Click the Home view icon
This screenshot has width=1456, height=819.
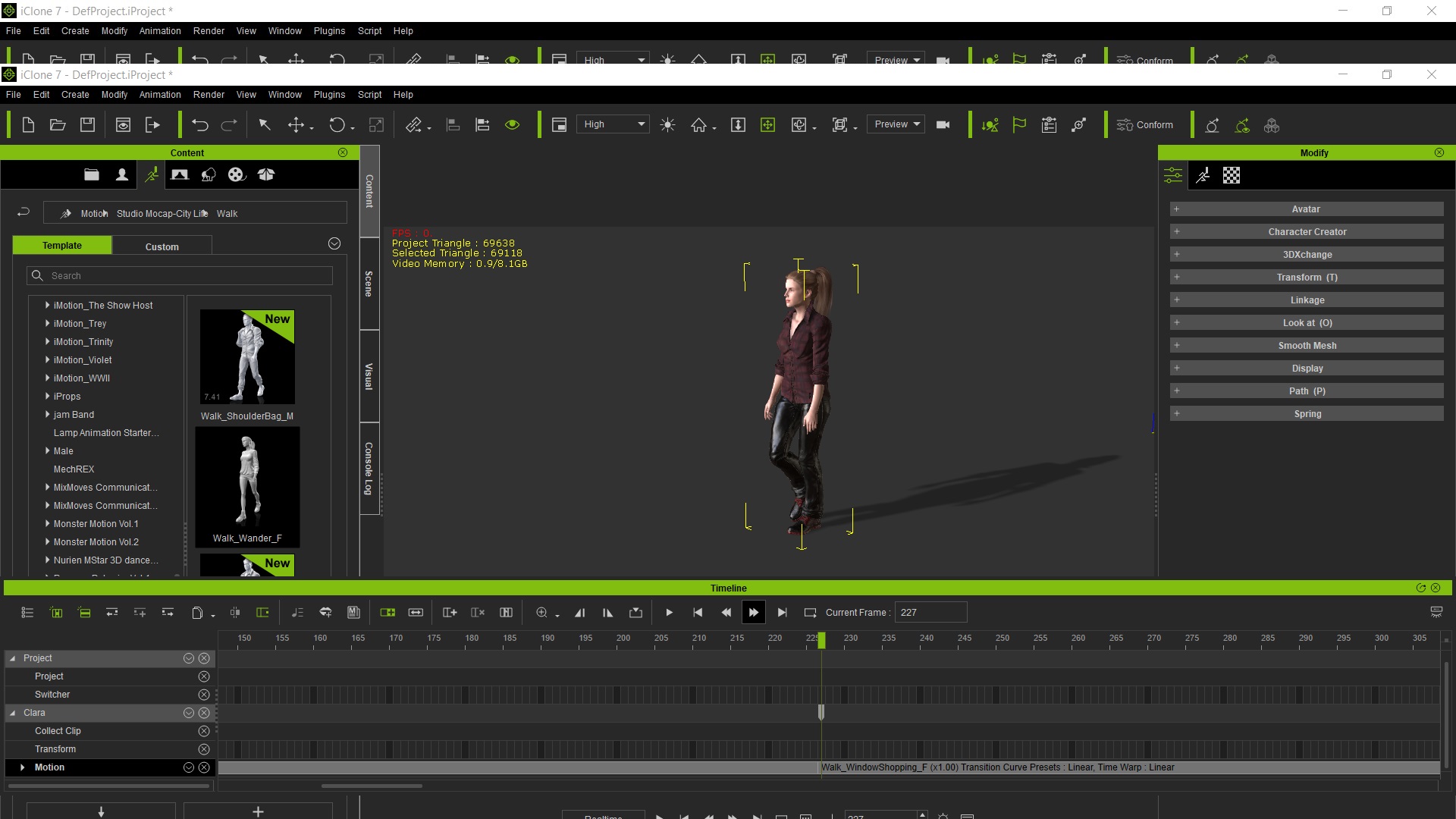[698, 125]
